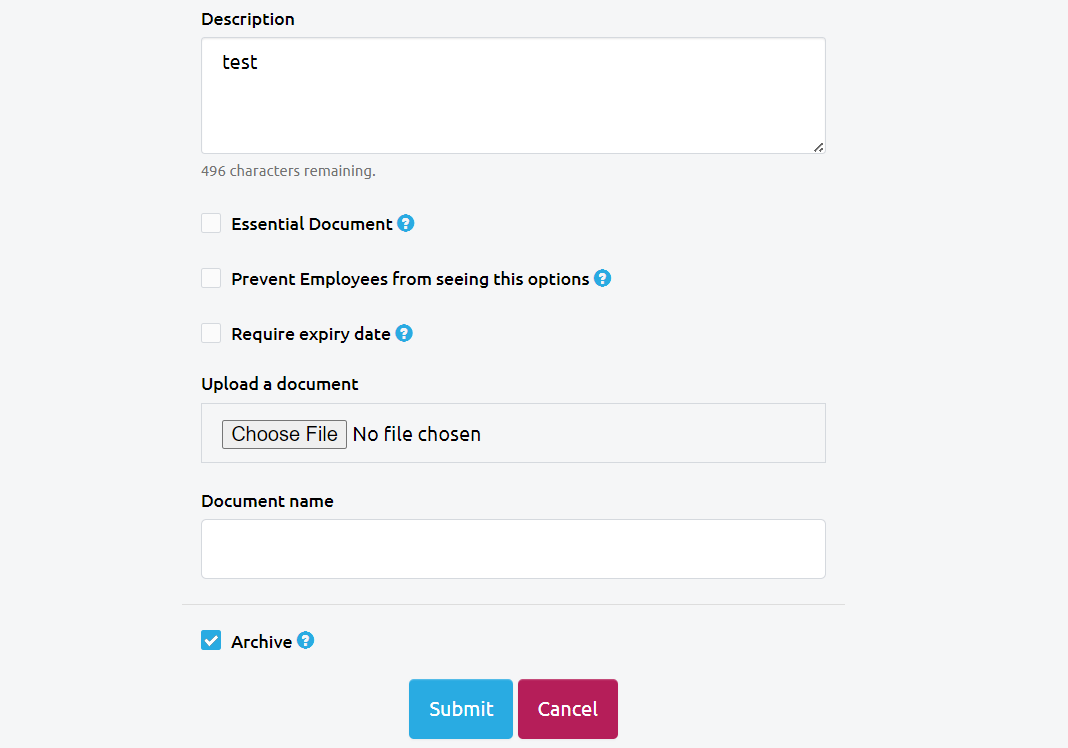Enable the Essential Document checkbox
This screenshot has width=1068, height=748.
[211, 223]
